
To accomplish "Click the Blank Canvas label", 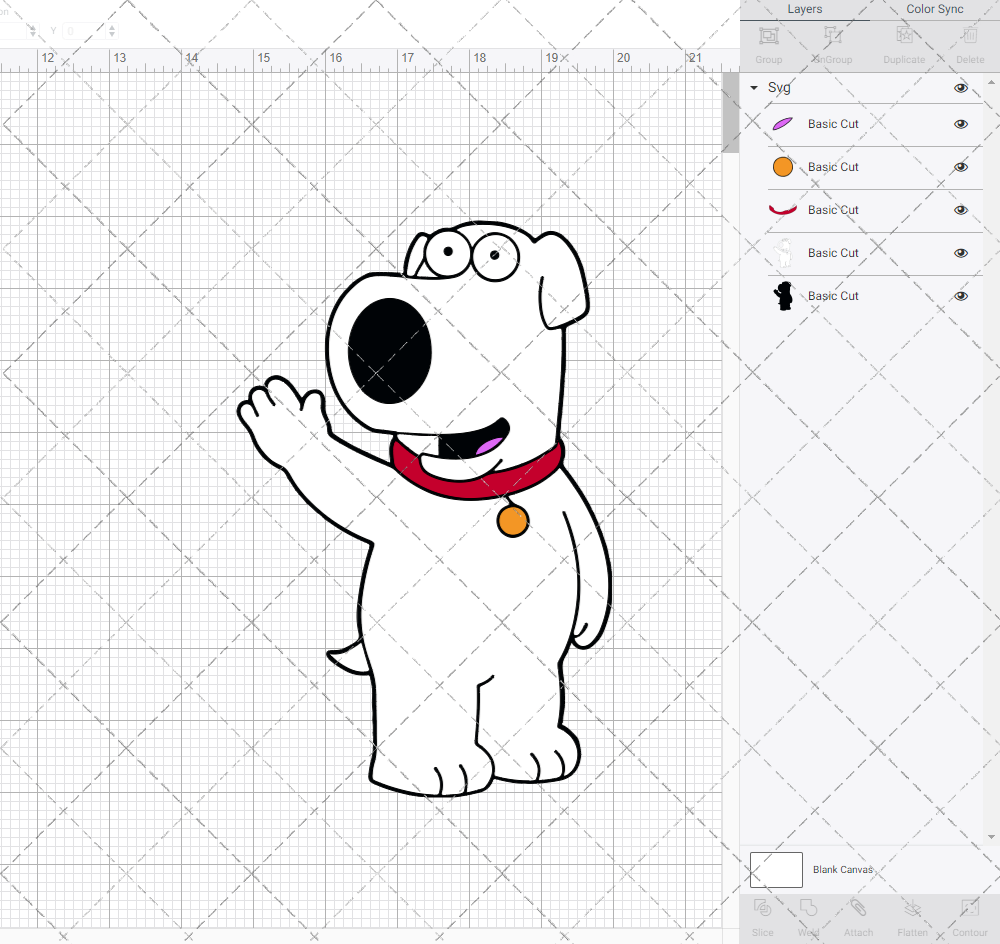I will pos(842,870).
